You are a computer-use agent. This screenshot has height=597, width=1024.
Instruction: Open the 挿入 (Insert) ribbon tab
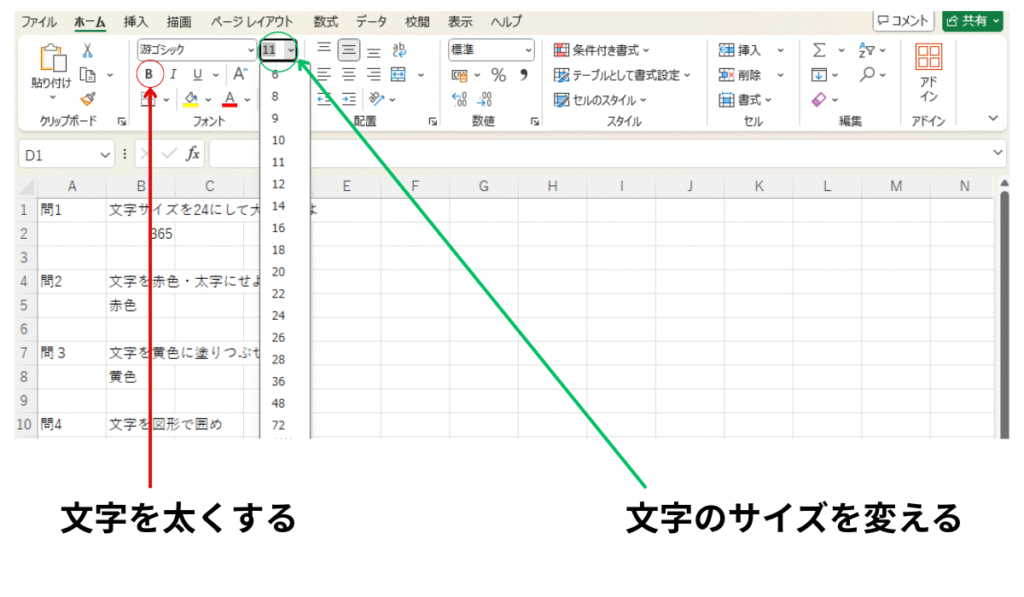pos(136,21)
